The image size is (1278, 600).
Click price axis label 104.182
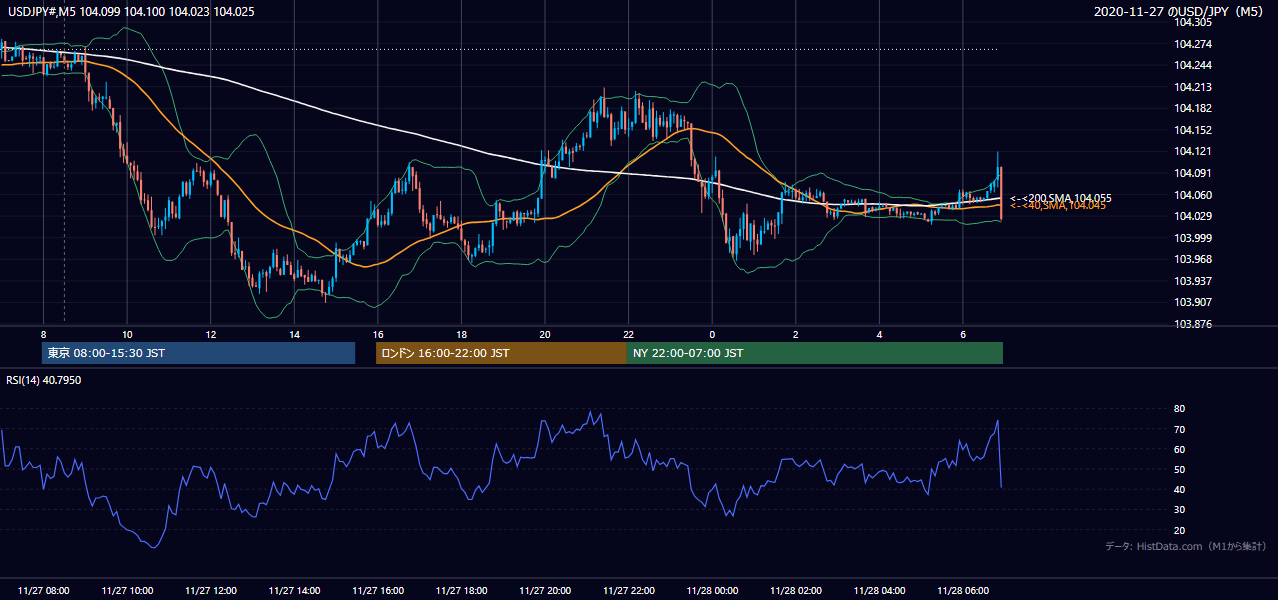tap(1193, 108)
